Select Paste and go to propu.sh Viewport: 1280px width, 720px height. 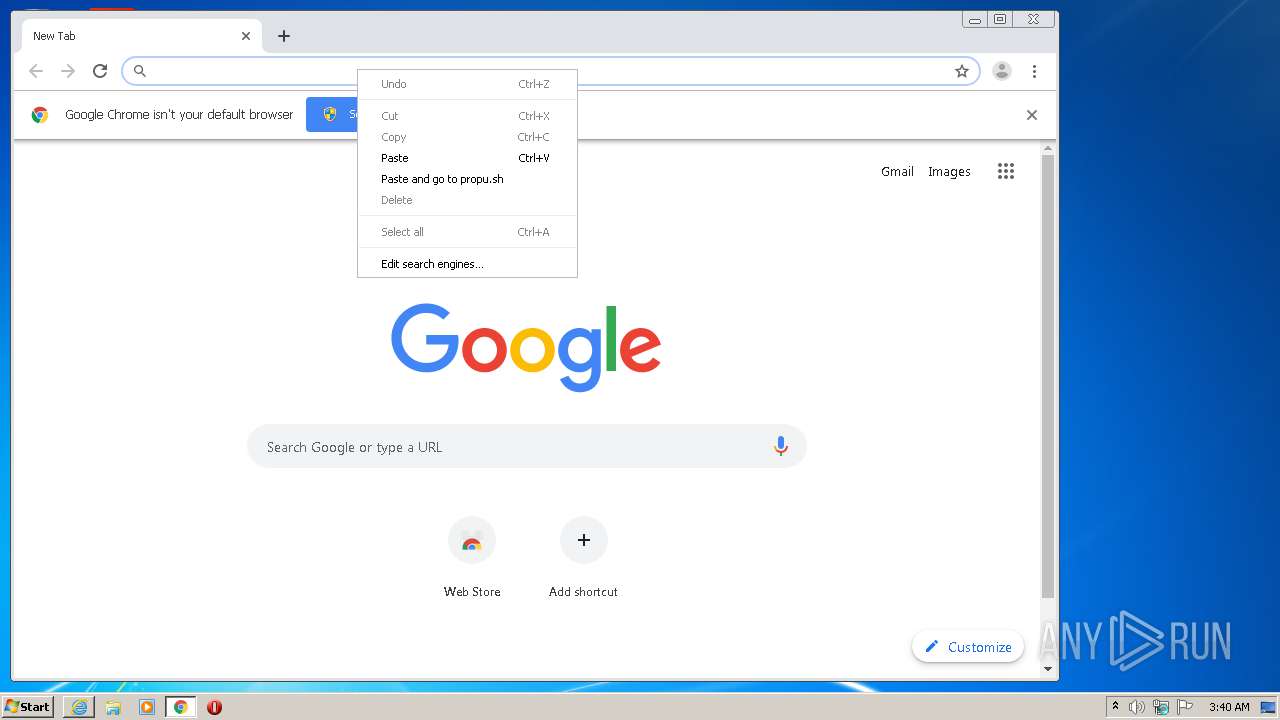point(467,179)
